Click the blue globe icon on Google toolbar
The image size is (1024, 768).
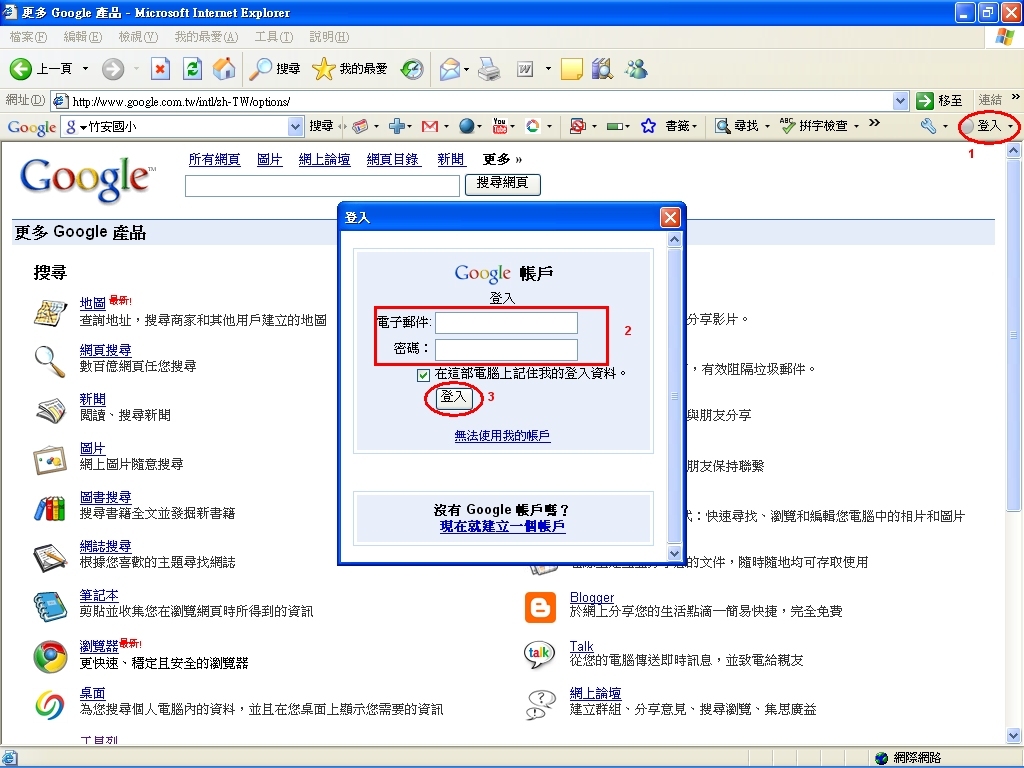[466, 126]
